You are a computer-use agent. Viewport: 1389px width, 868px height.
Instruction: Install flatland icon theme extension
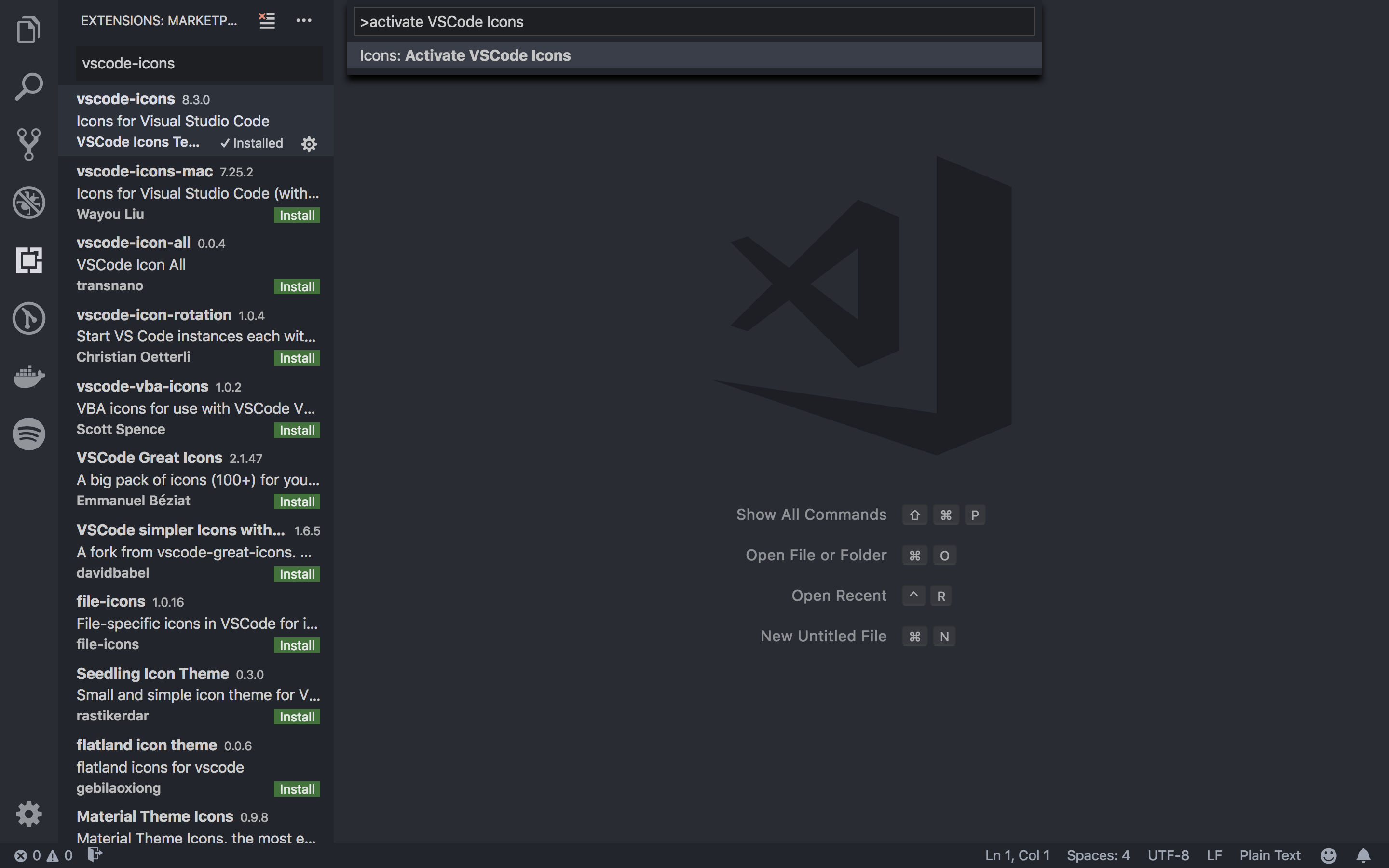click(x=297, y=789)
